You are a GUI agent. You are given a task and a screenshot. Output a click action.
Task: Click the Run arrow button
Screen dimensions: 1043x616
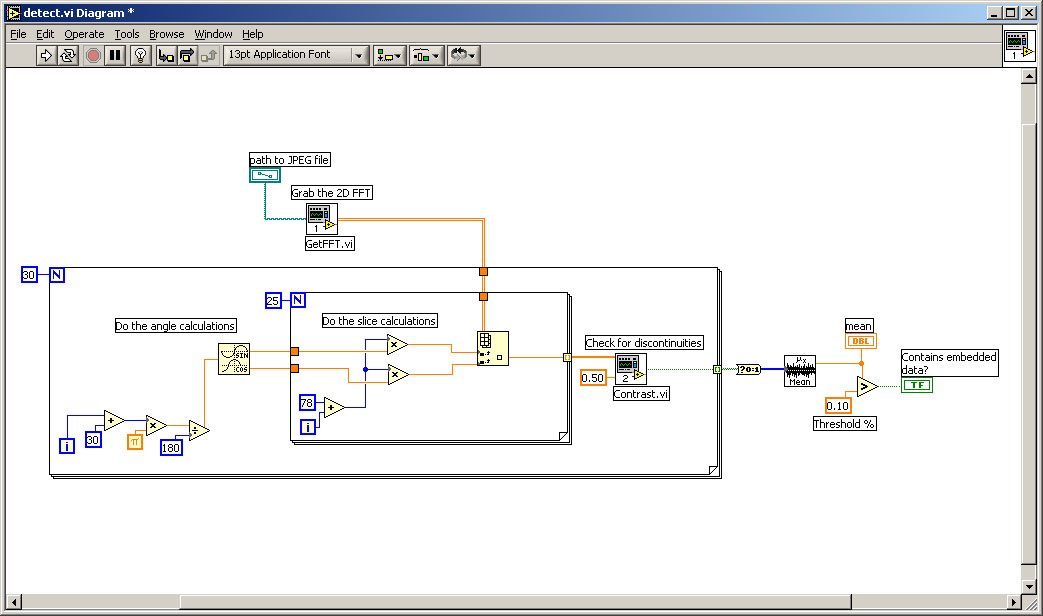pos(45,55)
